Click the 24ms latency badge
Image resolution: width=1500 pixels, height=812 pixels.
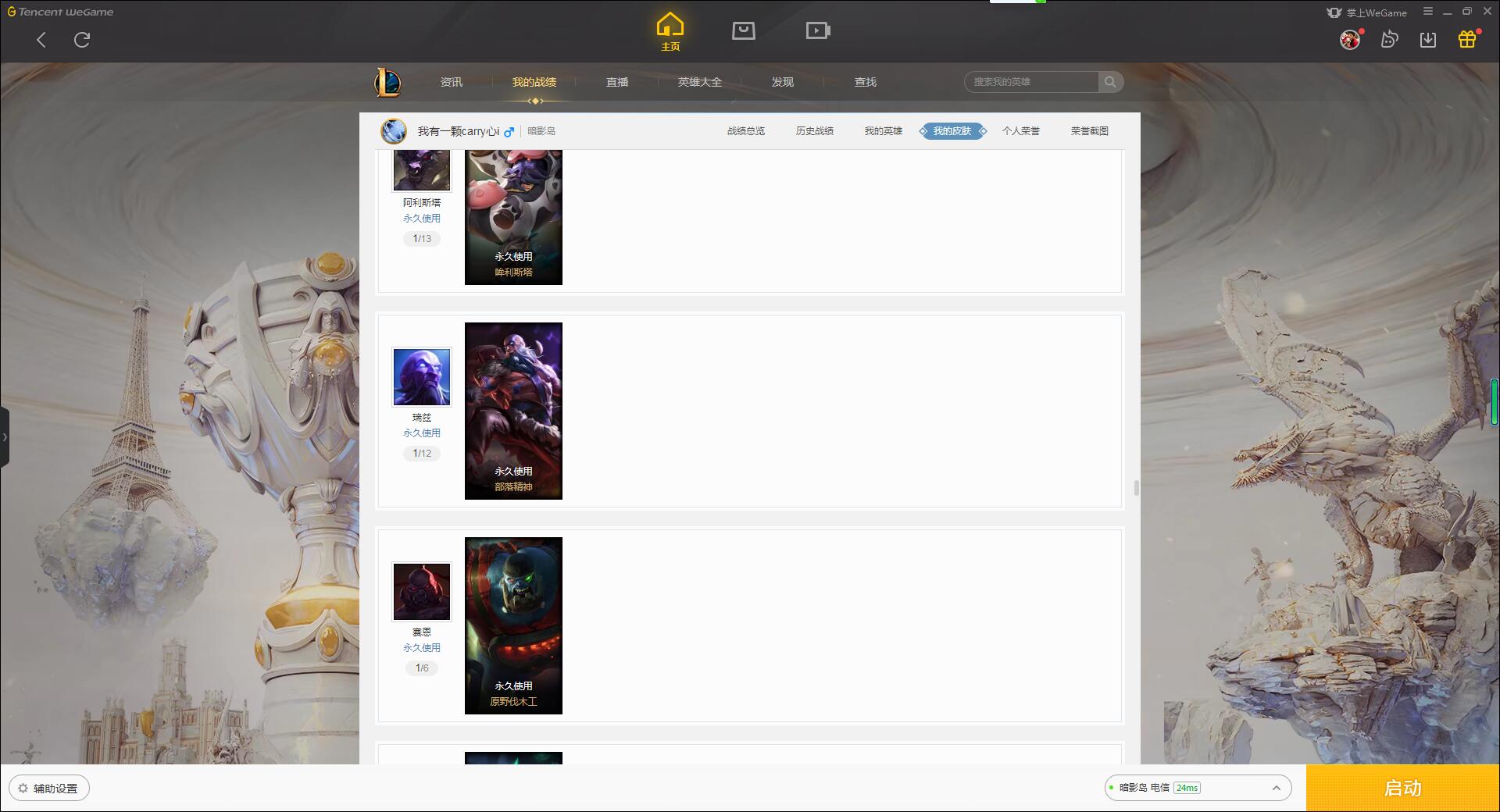pyautogui.click(x=1187, y=788)
